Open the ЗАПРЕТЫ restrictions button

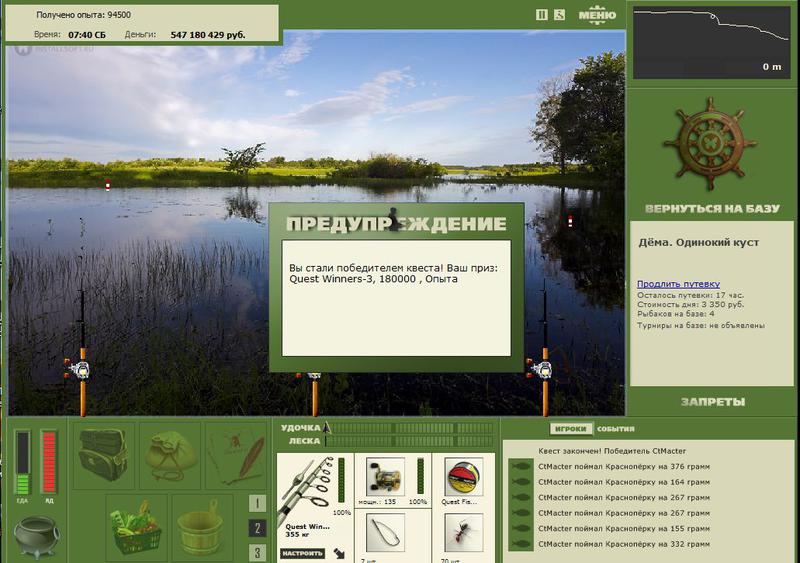[713, 402]
